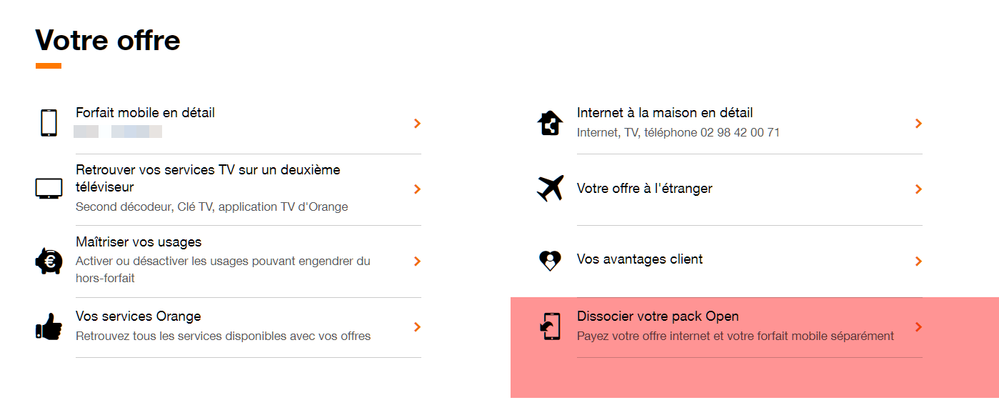
Task: Click the Vos avantages client chevron
Action: (x=918, y=261)
